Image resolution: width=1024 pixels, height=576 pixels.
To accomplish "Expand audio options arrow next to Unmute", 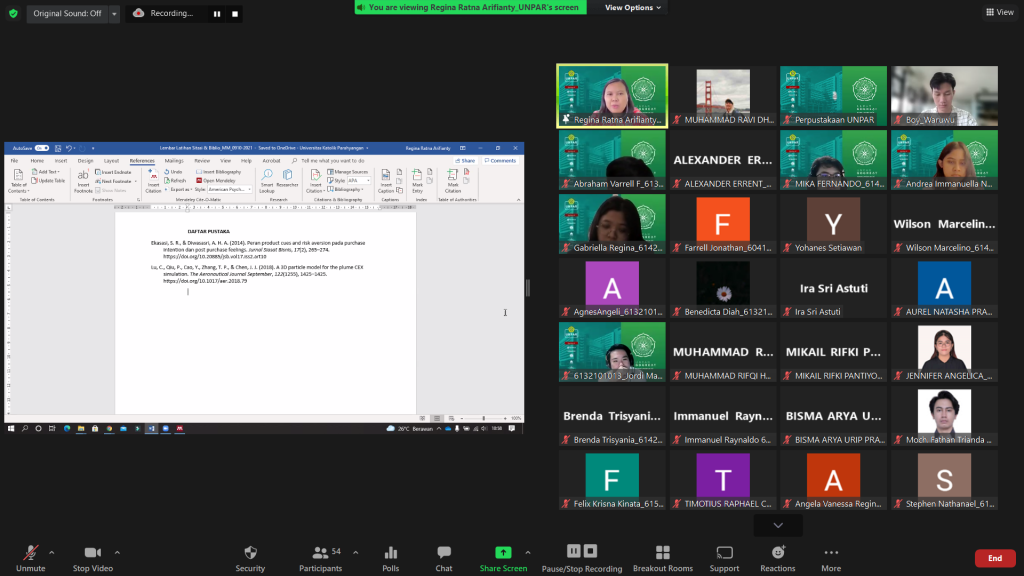I will tap(51, 552).
